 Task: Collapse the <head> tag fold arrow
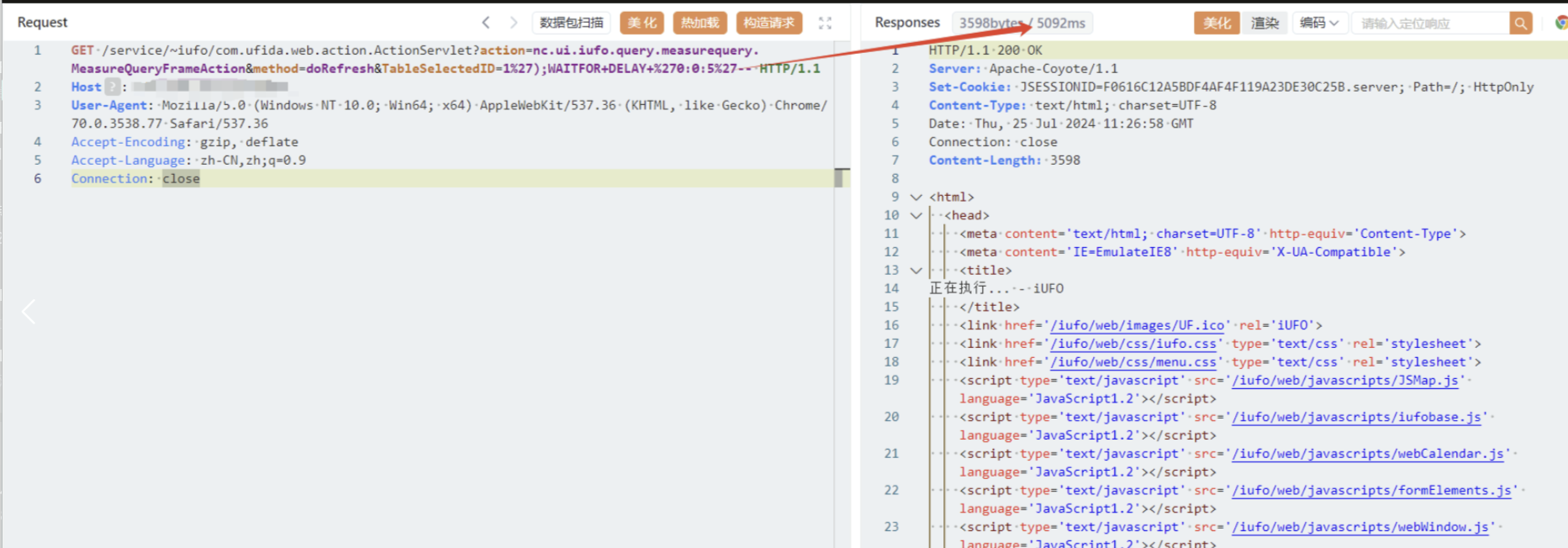point(916,215)
